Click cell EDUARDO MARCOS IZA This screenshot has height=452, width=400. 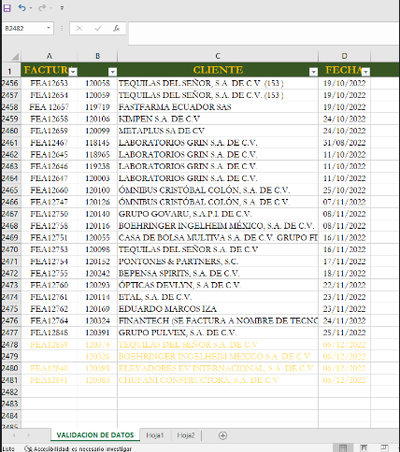pyautogui.click(x=218, y=309)
